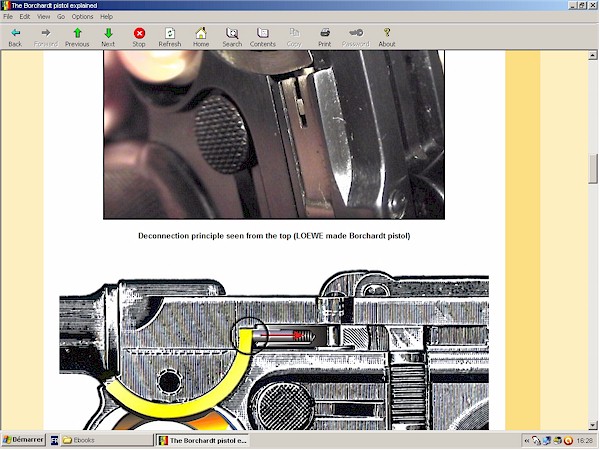The height and width of the screenshot is (450, 600).
Task: Refresh the current page
Action: (170, 38)
